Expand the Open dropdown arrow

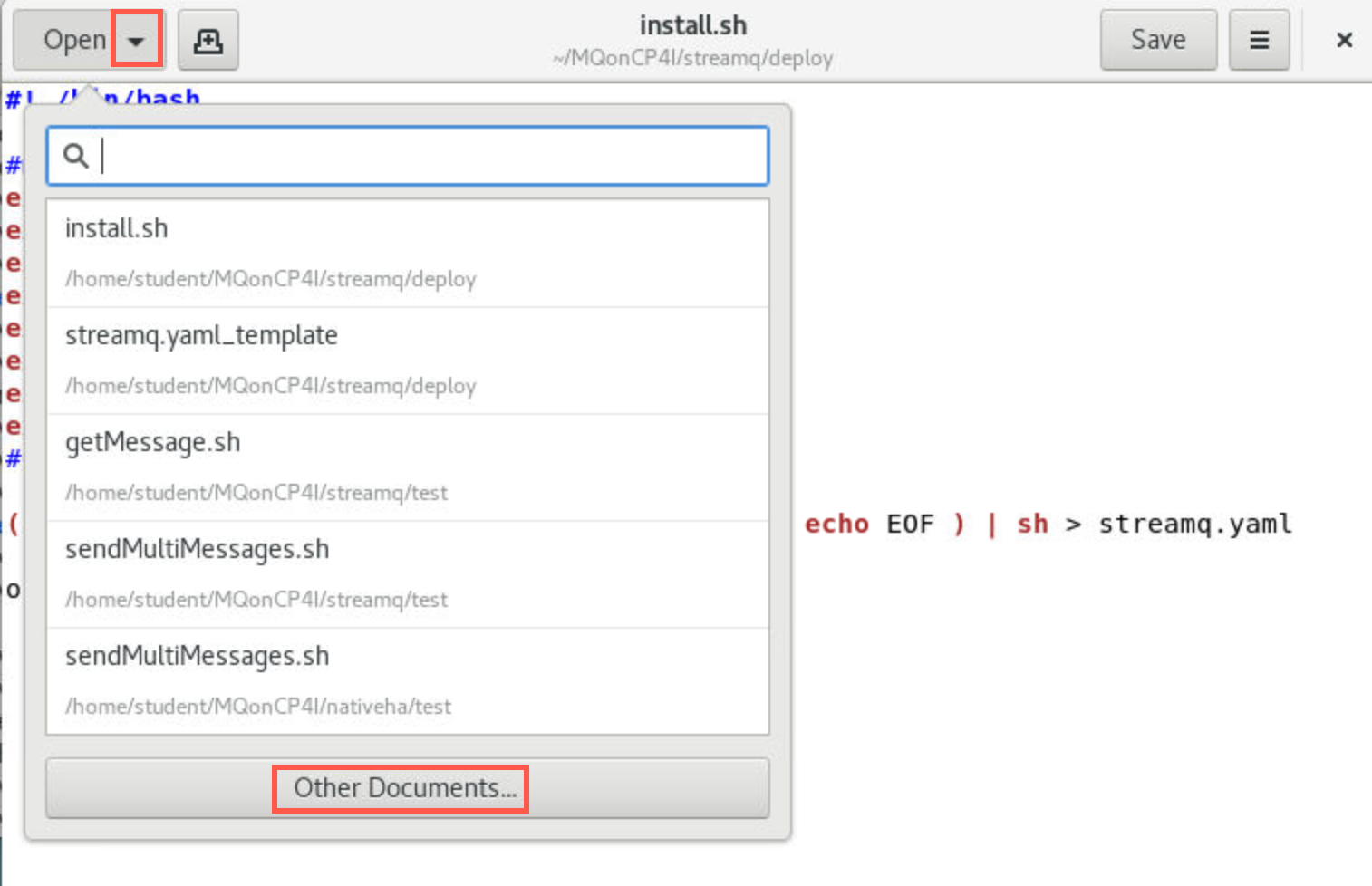pyautogui.click(x=136, y=40)
